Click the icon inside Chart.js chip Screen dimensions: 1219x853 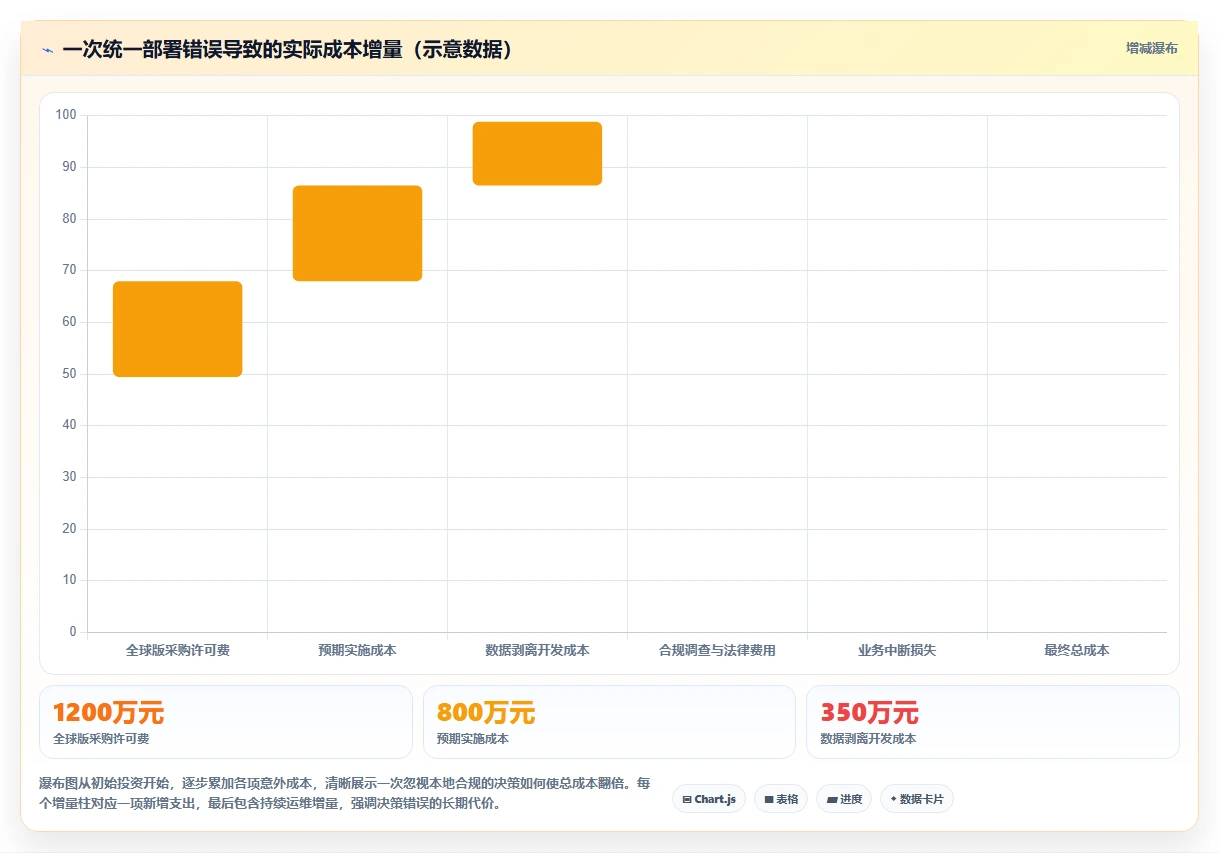687,800
